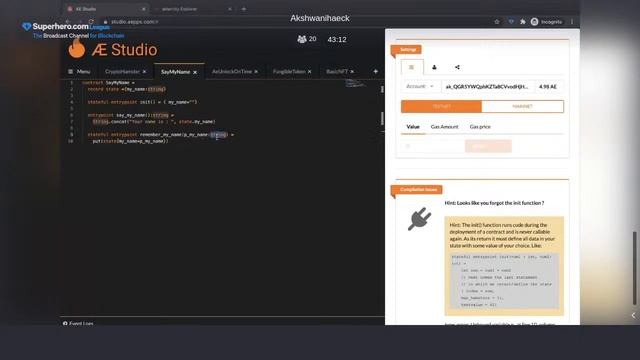Switch to the Gas price tab
640x360 pixels.
[480, 127]
